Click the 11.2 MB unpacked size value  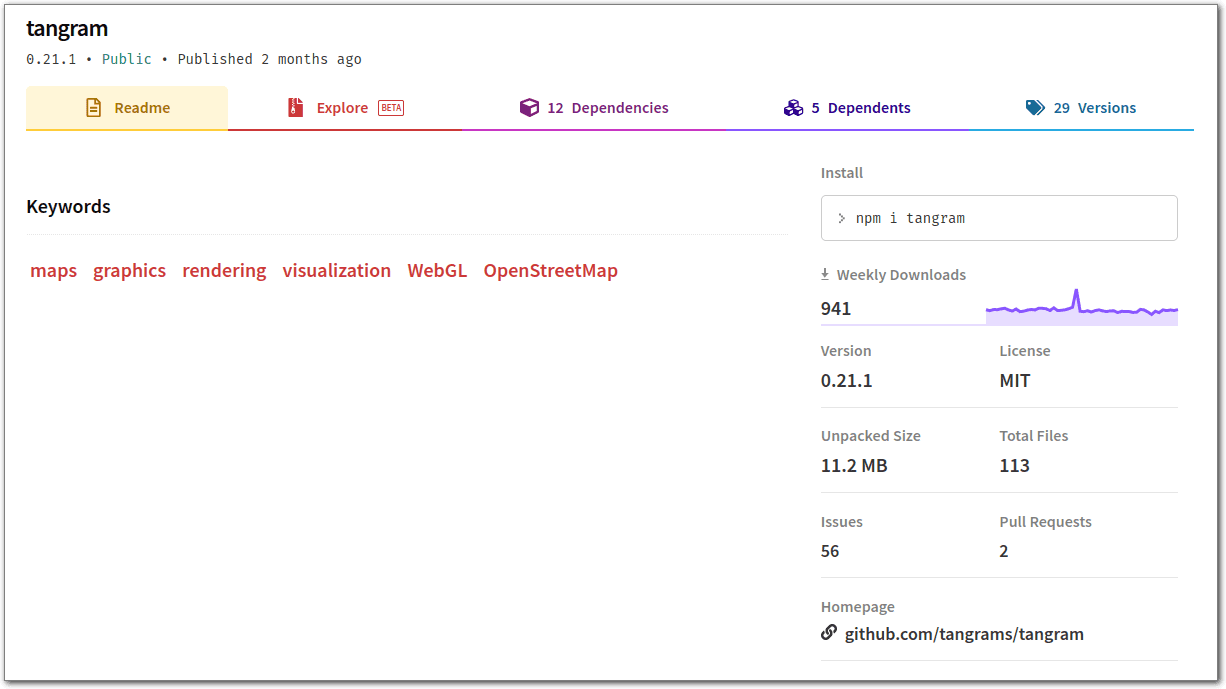click(854, 466)
